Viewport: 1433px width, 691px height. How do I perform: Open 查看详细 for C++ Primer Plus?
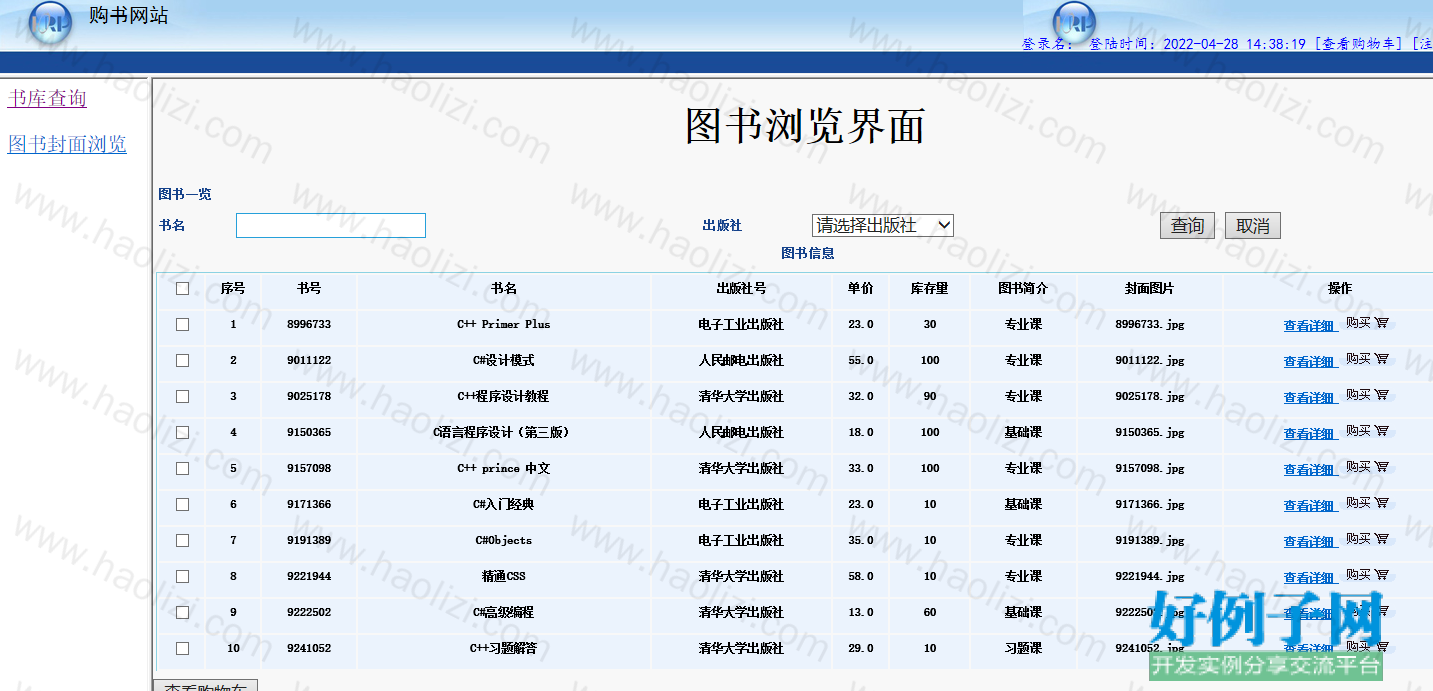point(1310,325)
